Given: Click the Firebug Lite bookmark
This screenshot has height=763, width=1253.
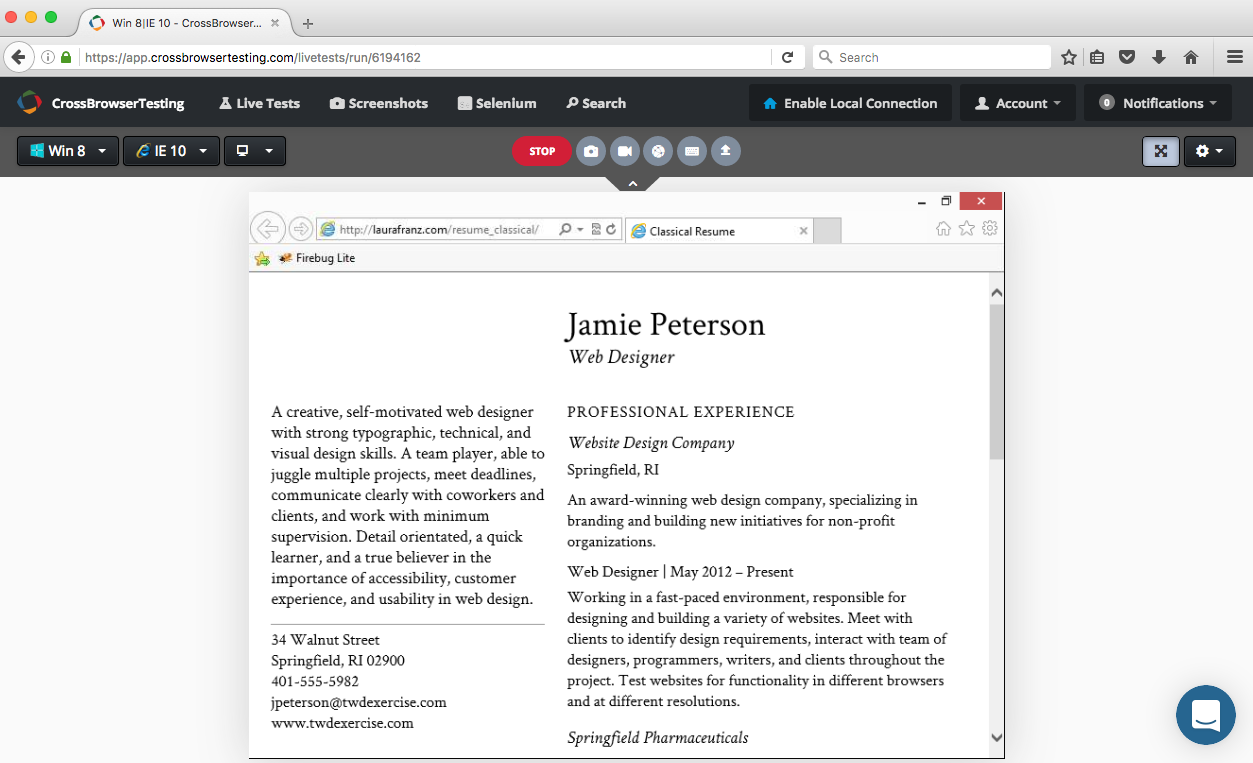Looking at the screenshot, I should [x=316, y=258].
